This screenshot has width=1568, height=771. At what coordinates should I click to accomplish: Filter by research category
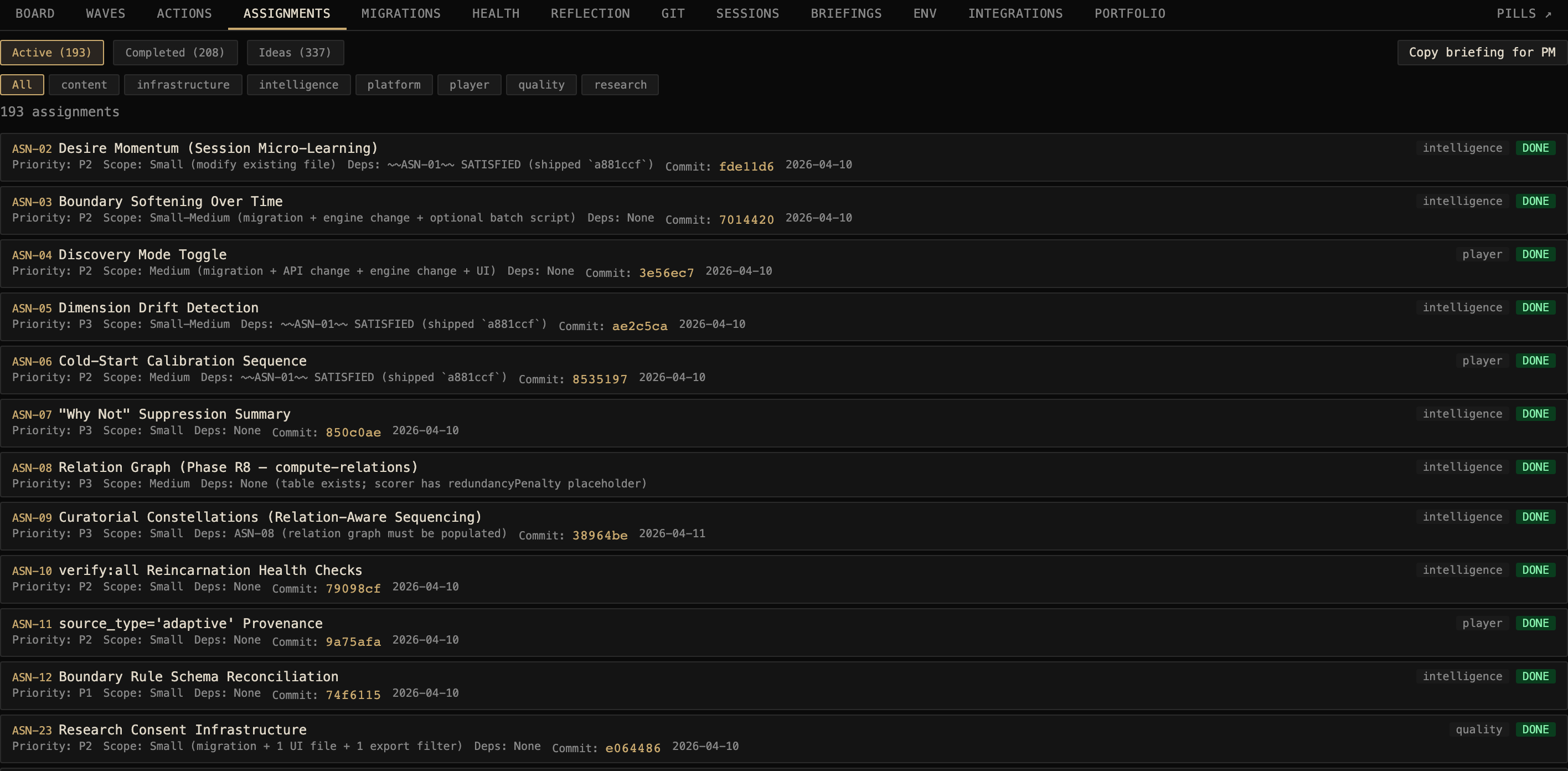click(x=620, y=85)
